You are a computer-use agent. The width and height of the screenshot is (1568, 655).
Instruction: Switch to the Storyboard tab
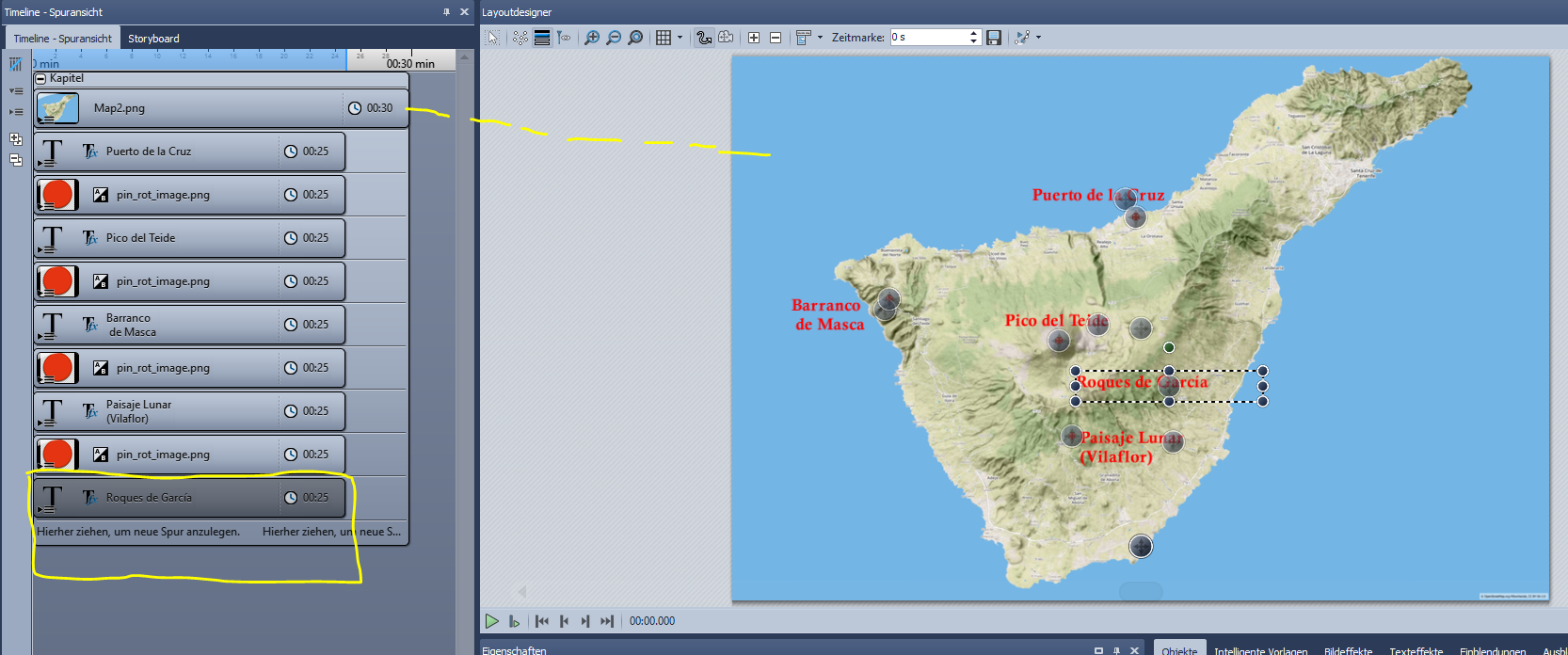tap(153, 39)
